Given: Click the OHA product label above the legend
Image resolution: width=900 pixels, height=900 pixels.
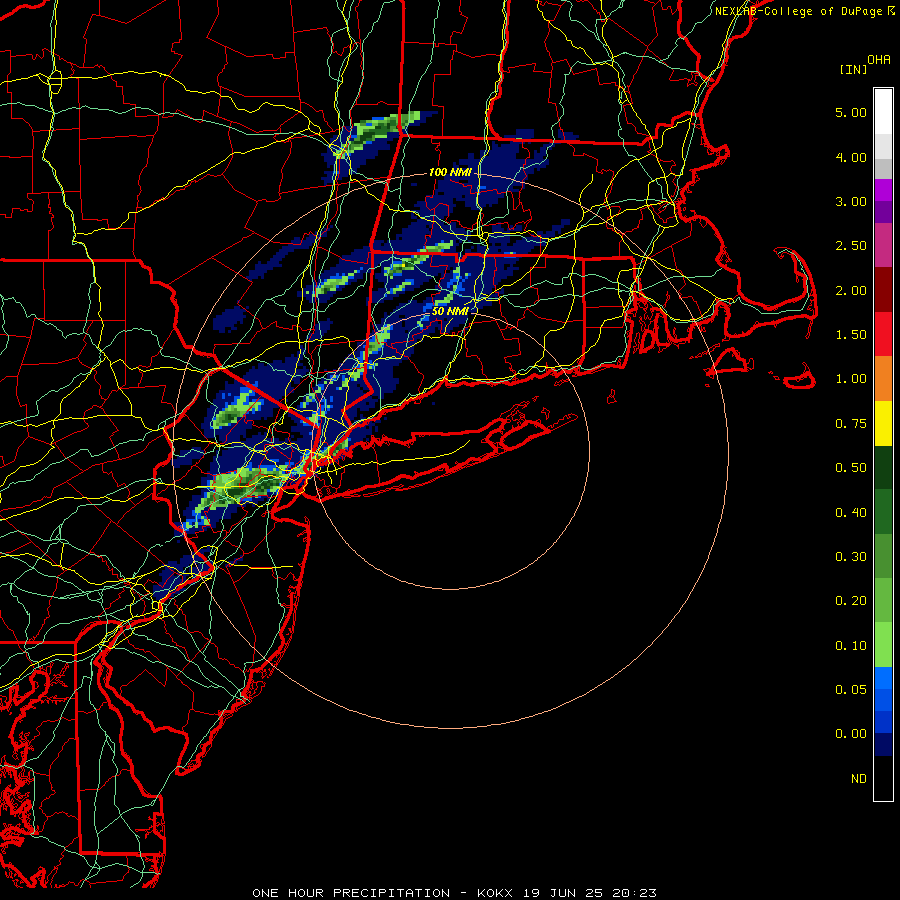Looking at the screenshot, I should [879, 60].
